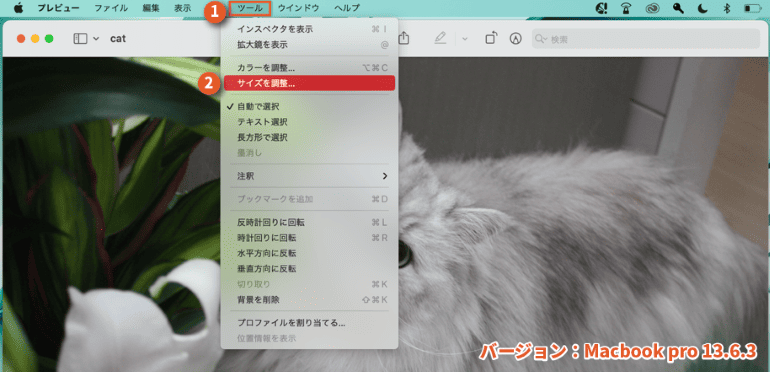Toggle the markup toolbar icon
Viewport: 770px width, 372px height.
[515, 38]
